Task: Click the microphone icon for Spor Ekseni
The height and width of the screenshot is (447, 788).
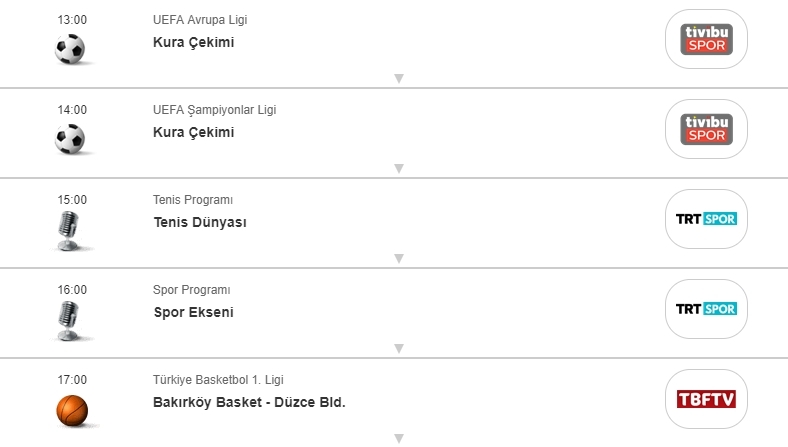Action: coord(68,321)
